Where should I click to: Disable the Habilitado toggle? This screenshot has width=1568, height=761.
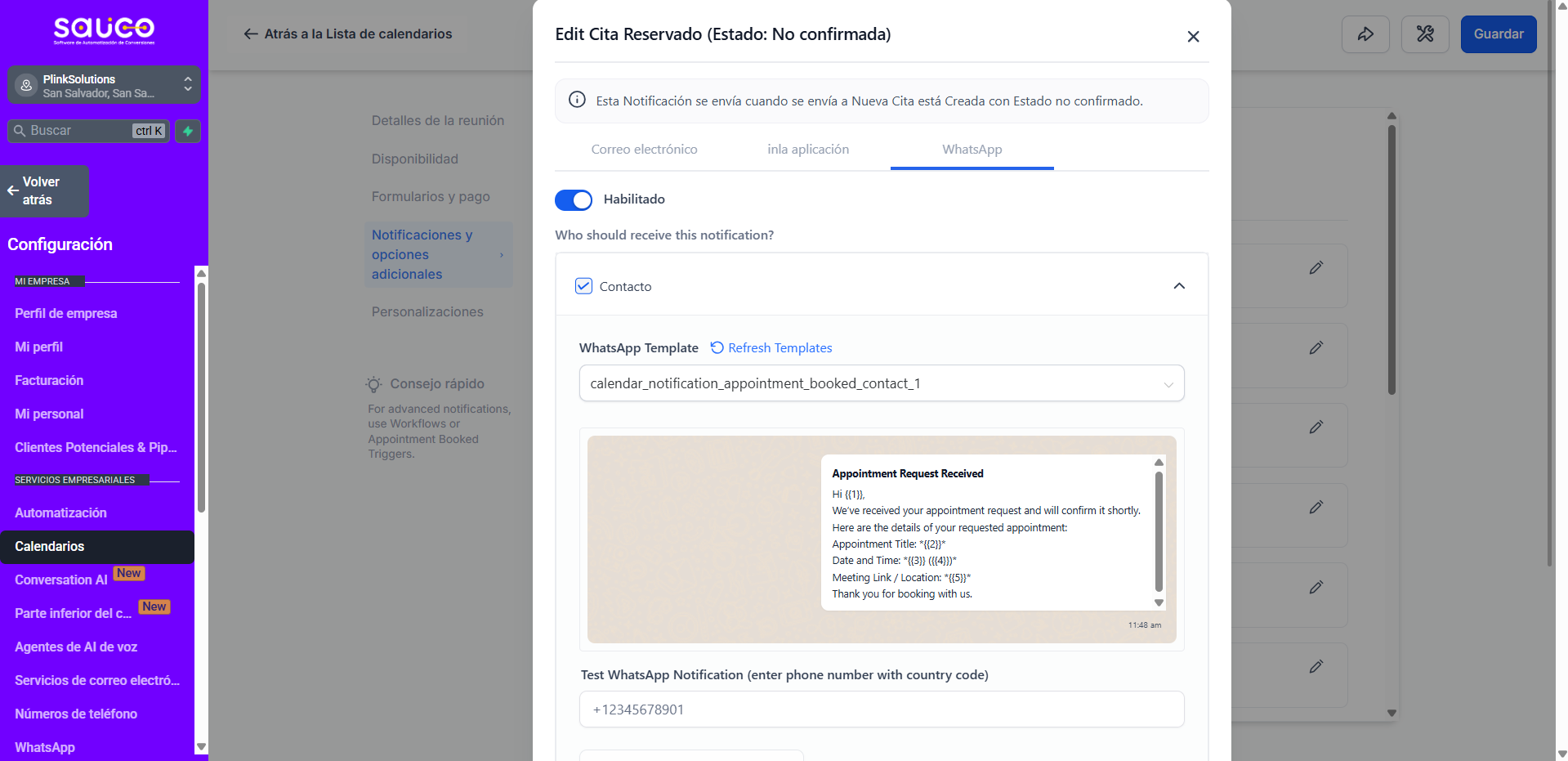tap(574, 199)
